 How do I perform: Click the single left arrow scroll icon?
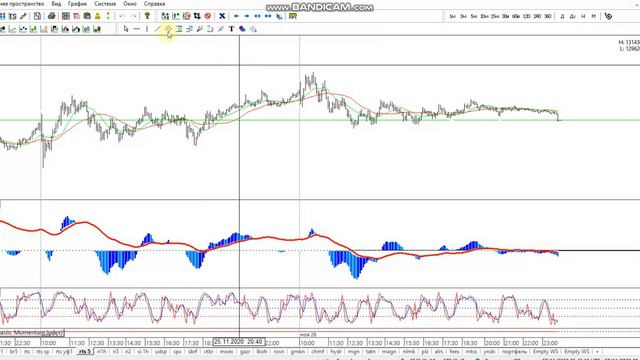(236, 16)
